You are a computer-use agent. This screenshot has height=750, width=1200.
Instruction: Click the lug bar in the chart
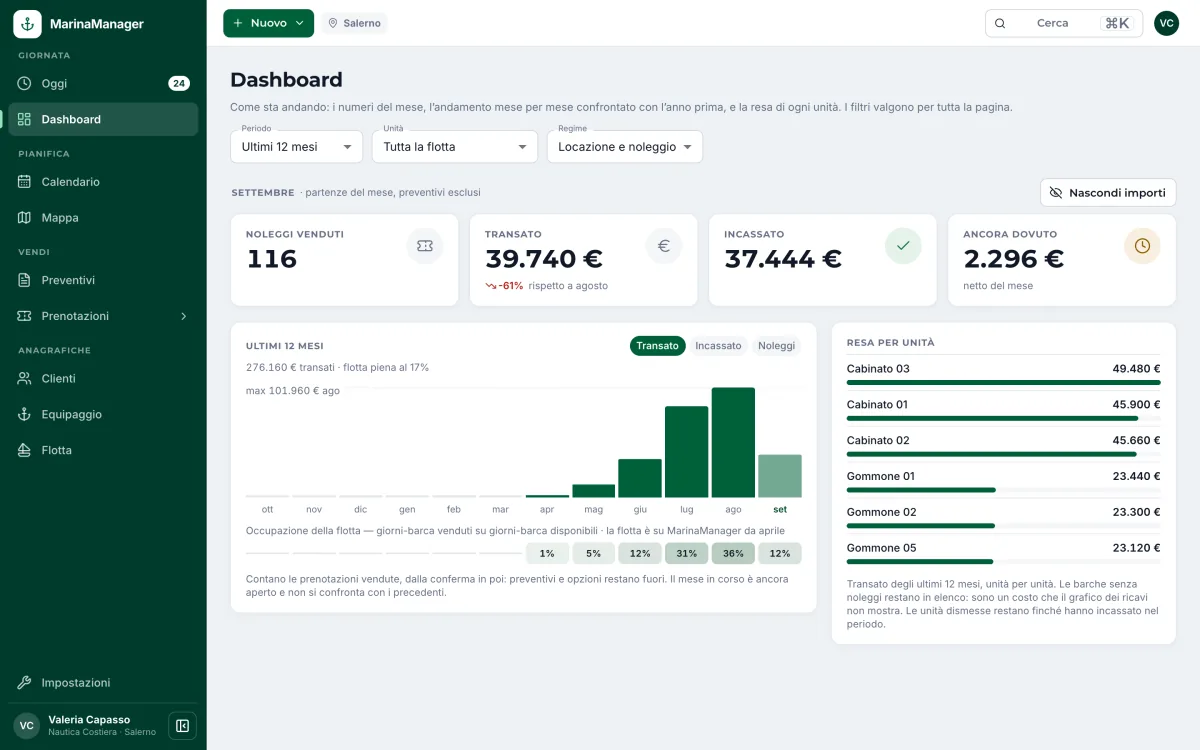pos(686,451)
